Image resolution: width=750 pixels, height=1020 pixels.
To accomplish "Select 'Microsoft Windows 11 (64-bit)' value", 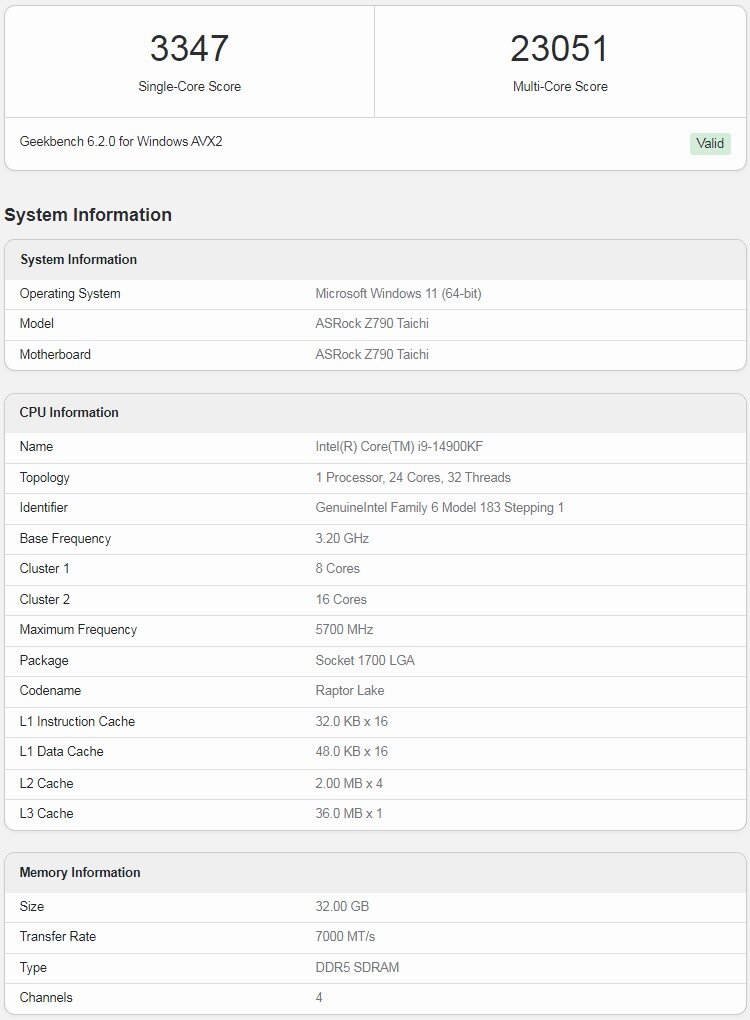I will (x=398, y=293).
